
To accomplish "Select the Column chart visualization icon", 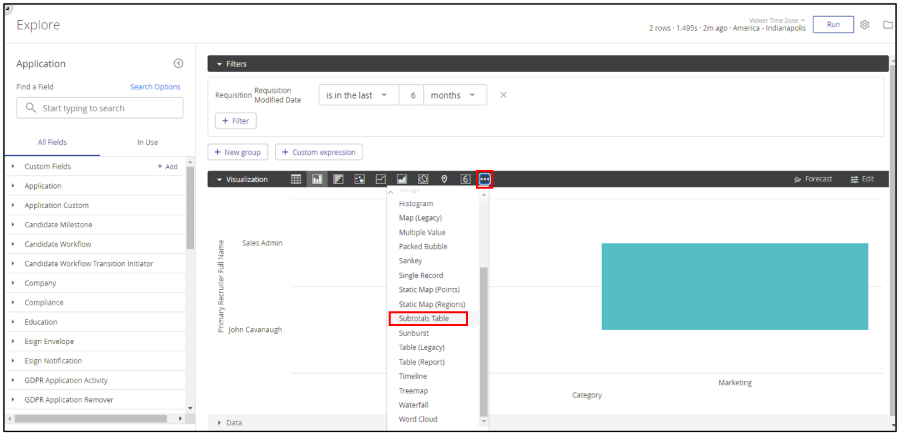I will pyautogui.click(x=317, y=179).
